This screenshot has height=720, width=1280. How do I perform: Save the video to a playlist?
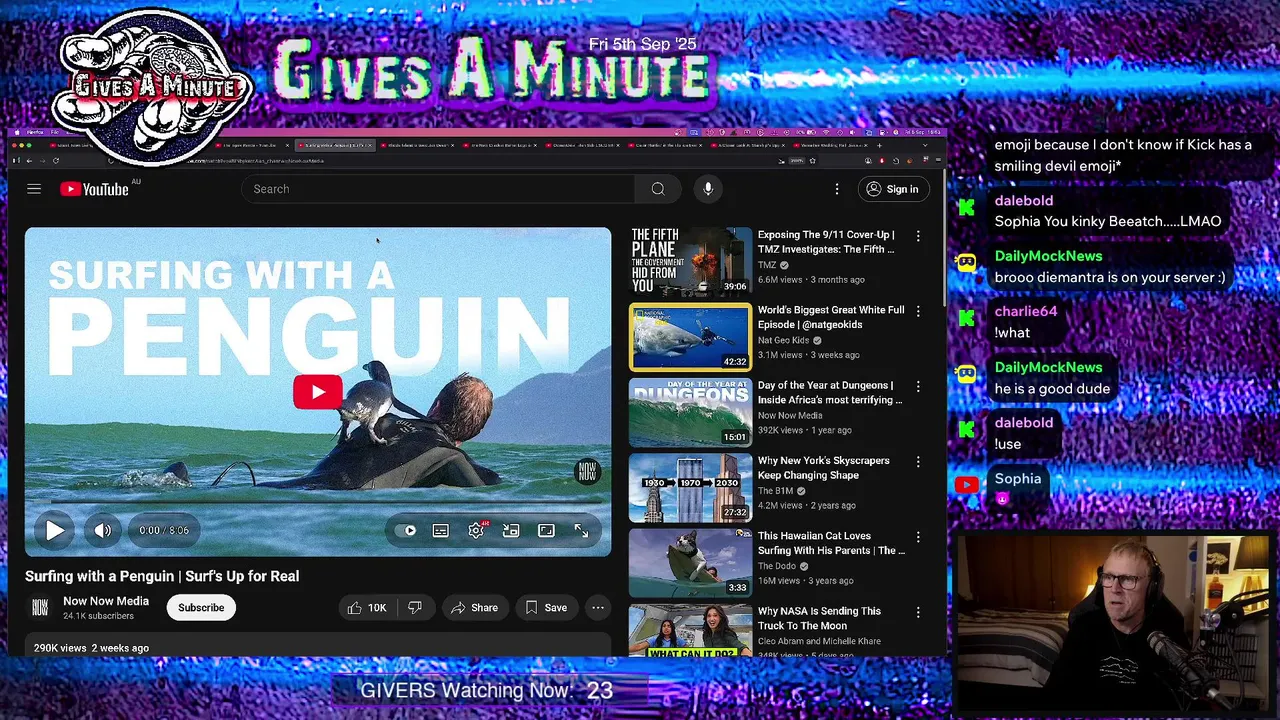[546, 607]
